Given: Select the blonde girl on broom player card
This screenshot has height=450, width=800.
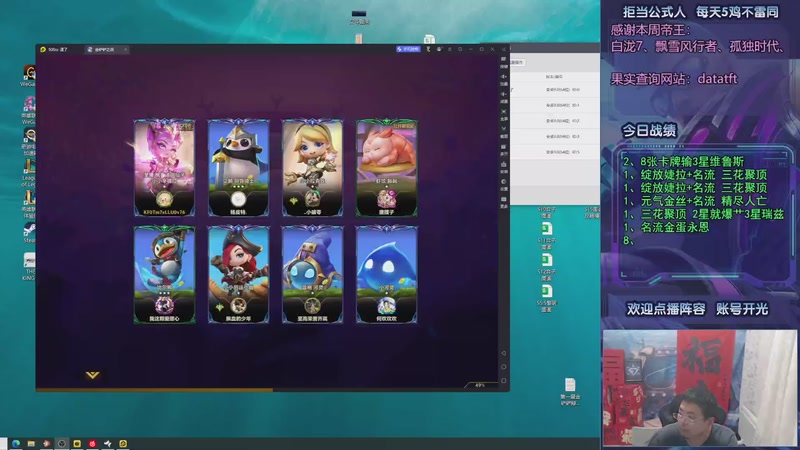Looking at the screenshot, I should (x=312, y=168).
